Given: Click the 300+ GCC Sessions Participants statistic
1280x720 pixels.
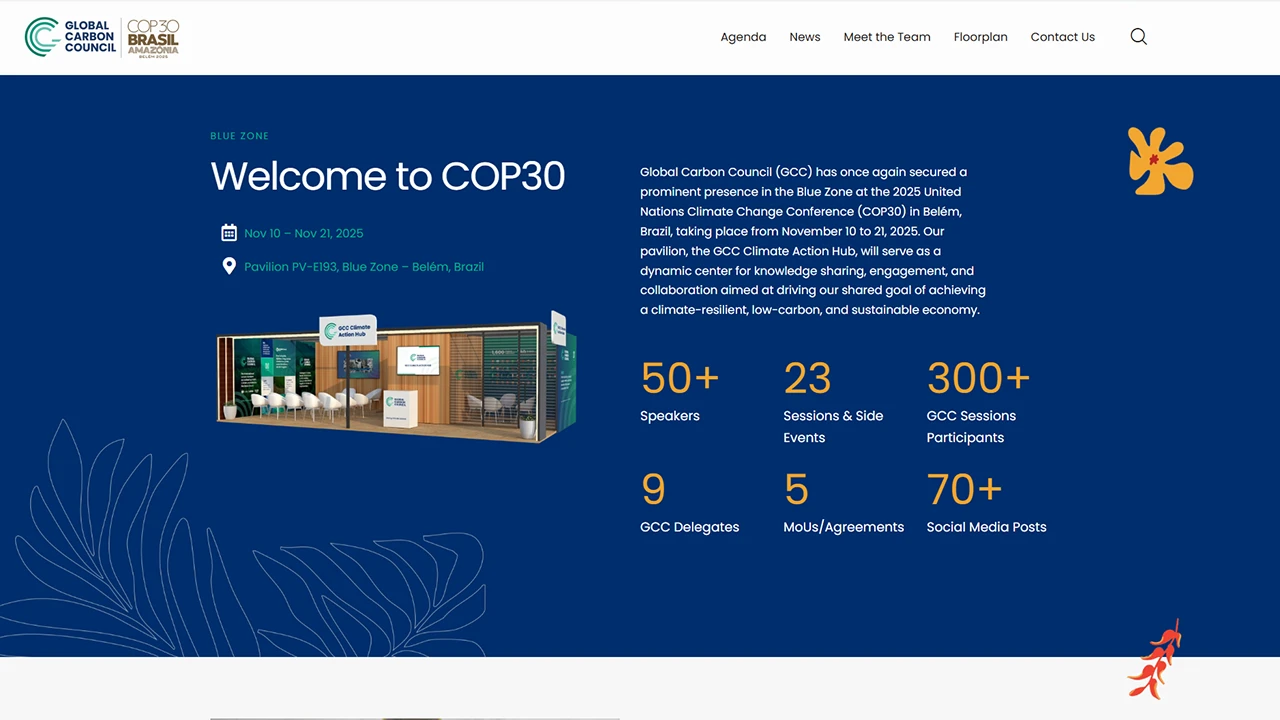Looking at the screenshot, I should [x=977, y=400].
